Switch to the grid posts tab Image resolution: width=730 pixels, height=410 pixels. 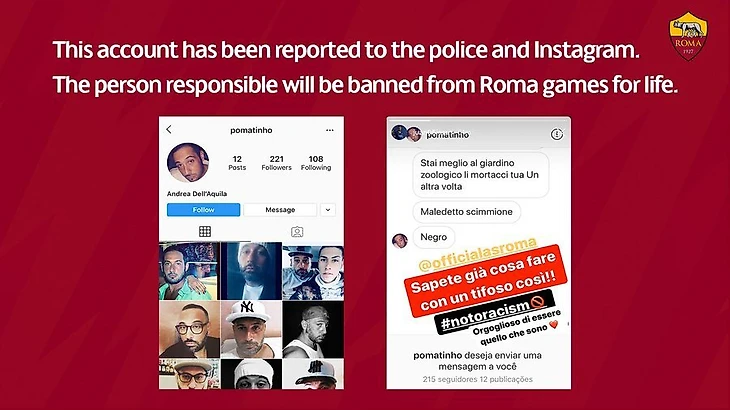tap(205, 231)
